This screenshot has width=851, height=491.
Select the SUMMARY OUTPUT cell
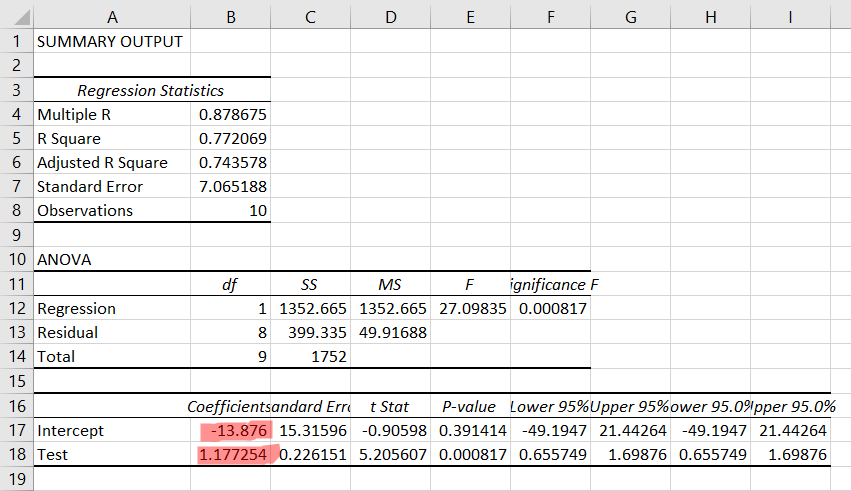pyautogui.click(x=110, y=42)
